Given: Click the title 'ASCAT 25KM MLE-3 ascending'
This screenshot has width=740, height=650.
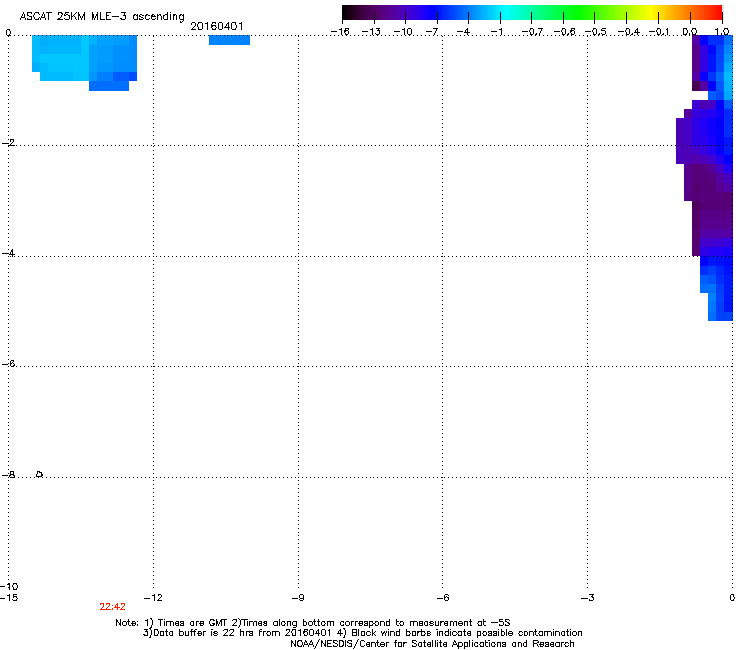Looking at the screenshot, I should 102,17.
